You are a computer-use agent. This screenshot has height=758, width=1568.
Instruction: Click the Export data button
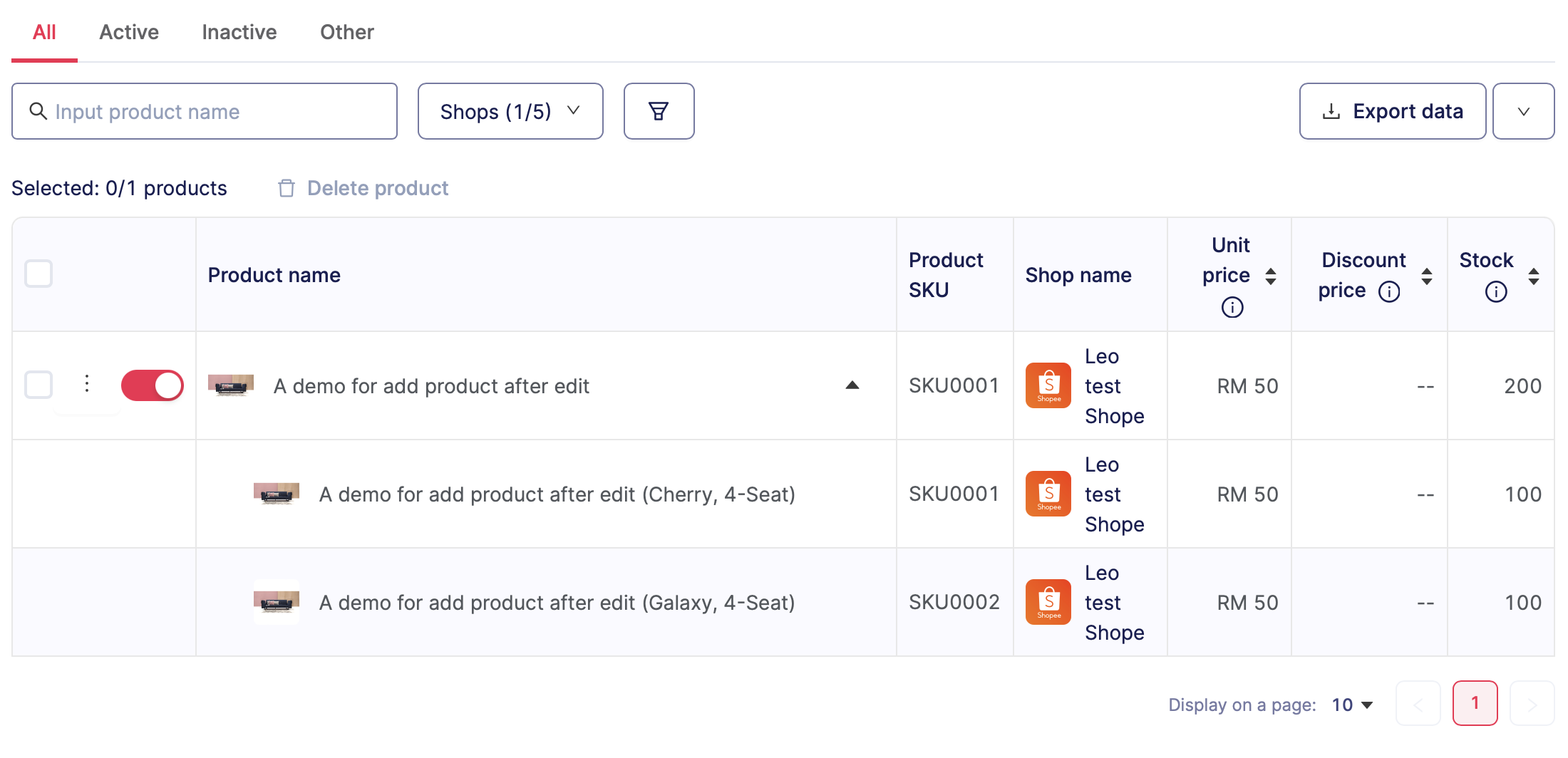(1392, 111)
